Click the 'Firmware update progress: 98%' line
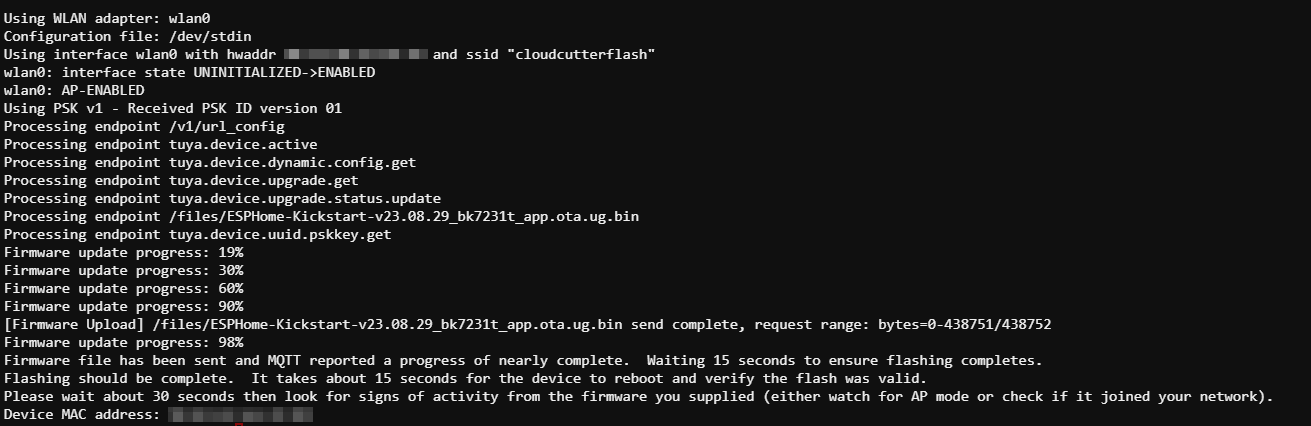Image resolution: width=1311 pixels, height=426 pixels. pyautogui.click(x=123, y=342)
